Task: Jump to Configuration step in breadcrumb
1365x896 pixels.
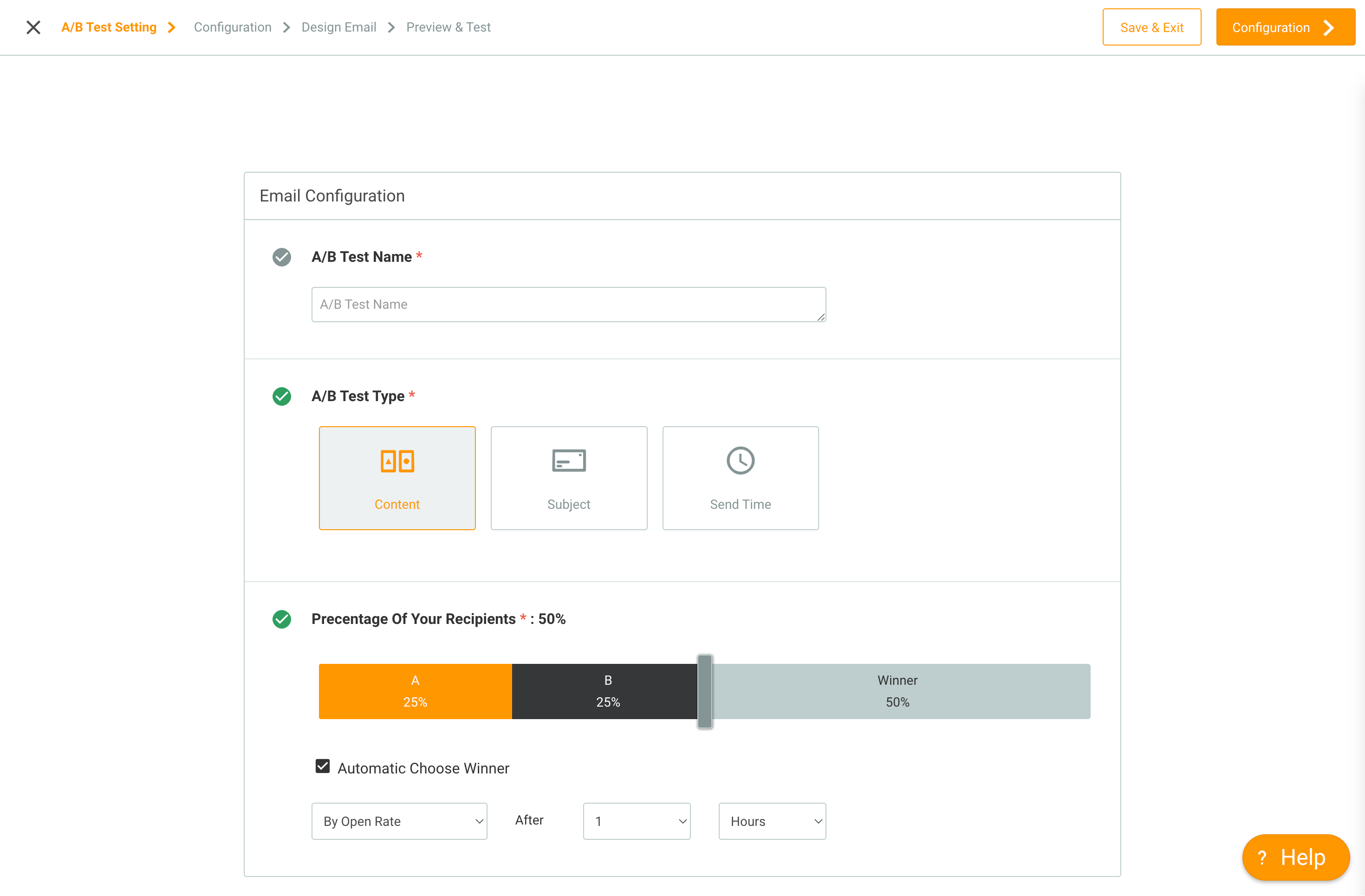Action: coord(232,27)
